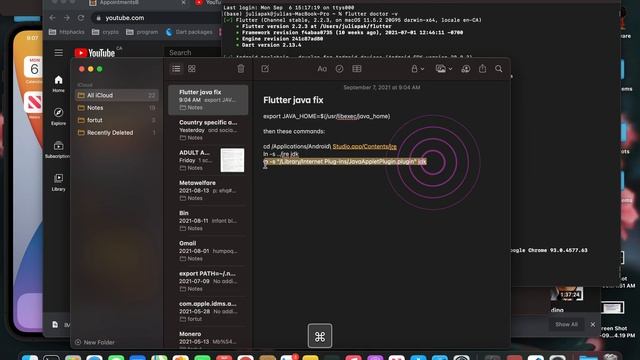Open the Monero note

208,339
